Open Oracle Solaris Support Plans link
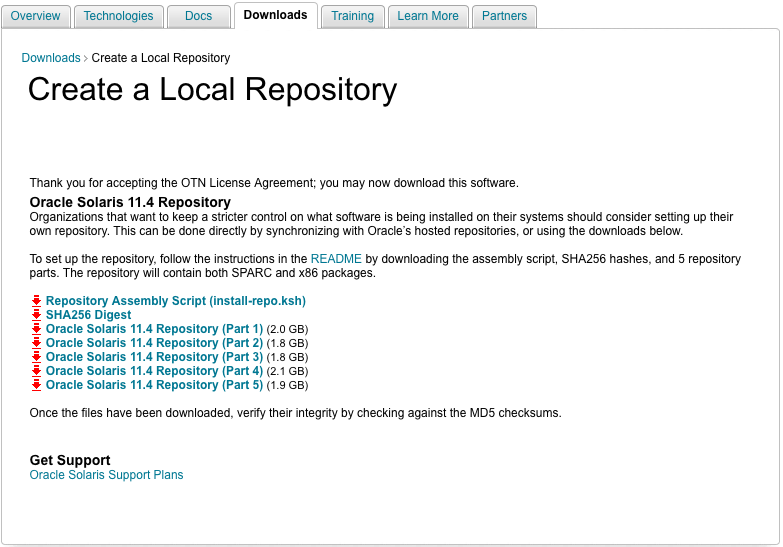783x547 pixels. pos(106,475)
